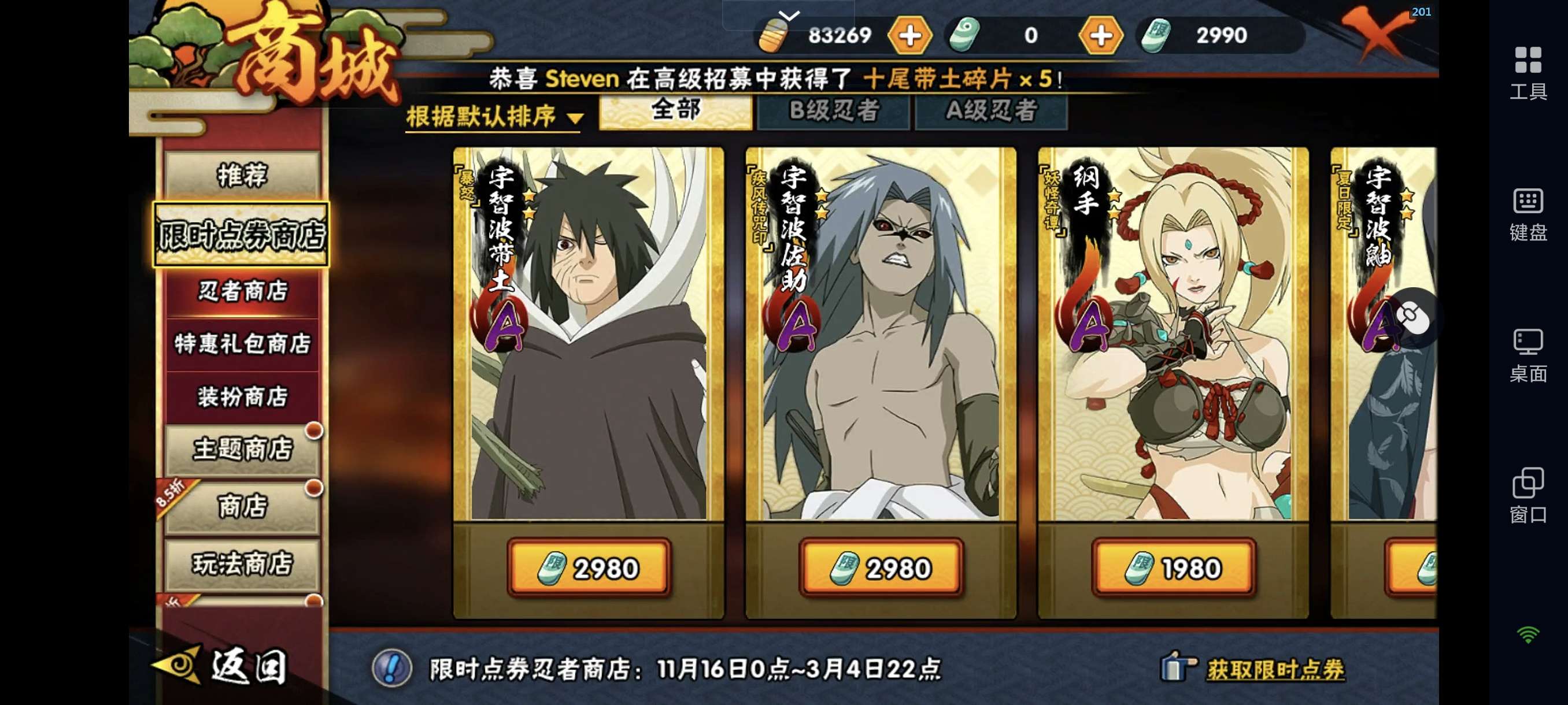Open the 装扮商店 side menu

coord(243,396)
